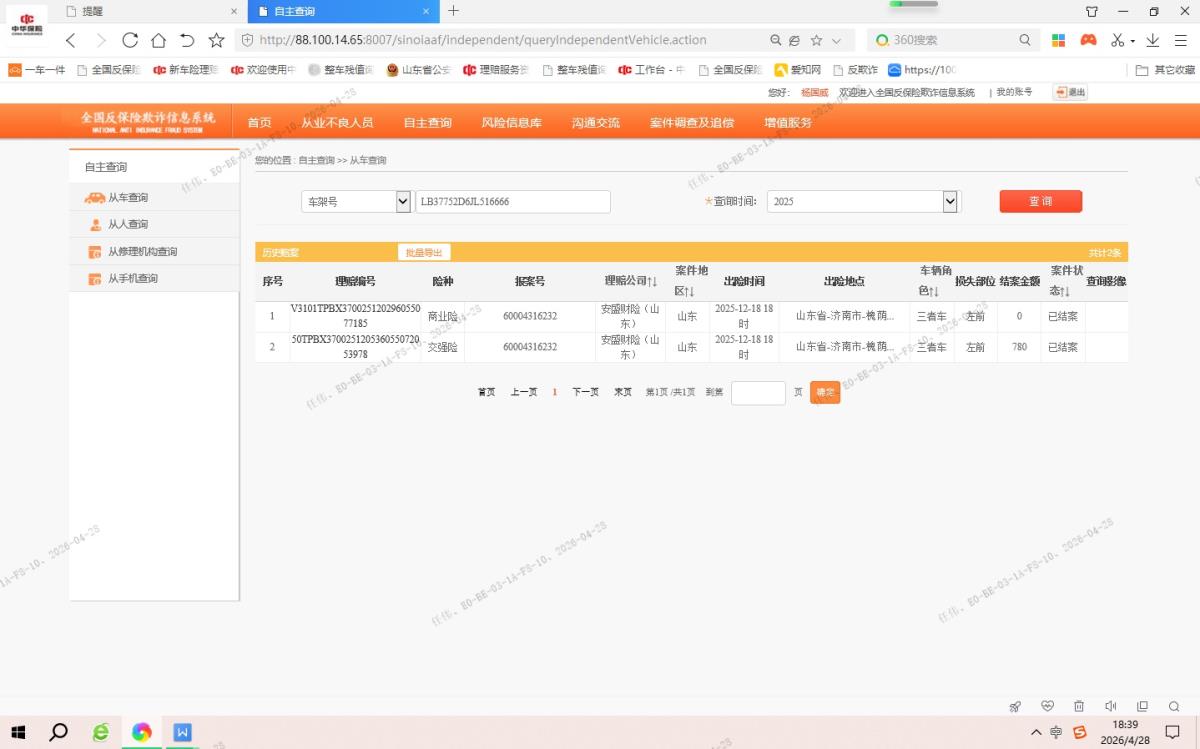This screenshot has width=1200, height=749.
Task: Expand the address bar dropdown chevron
Action: pyautogui.click(x=836, y=41)
